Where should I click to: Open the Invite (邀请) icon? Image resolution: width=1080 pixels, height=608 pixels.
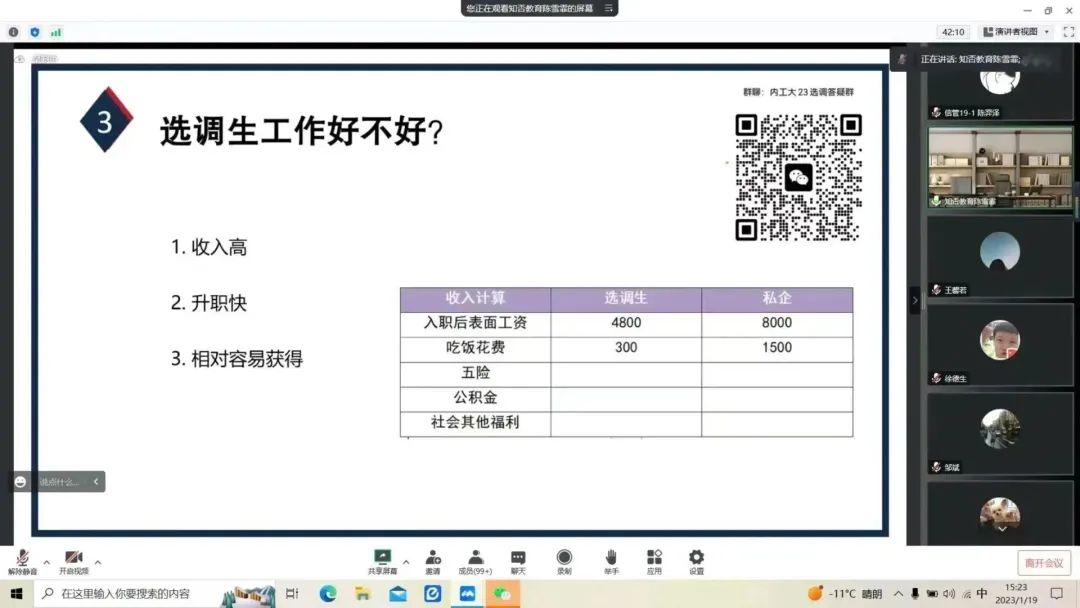(432, 559)
